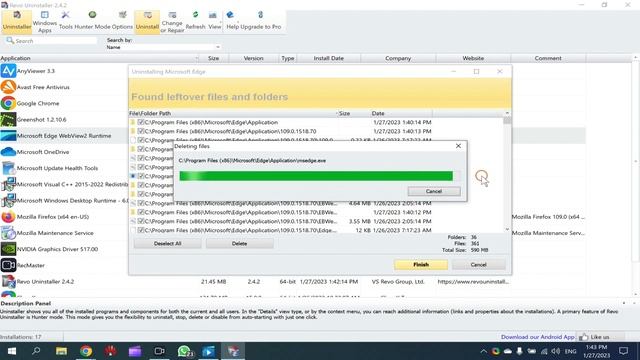Sort by the Install Date column

pyautogui.click(x=329, y=58)
